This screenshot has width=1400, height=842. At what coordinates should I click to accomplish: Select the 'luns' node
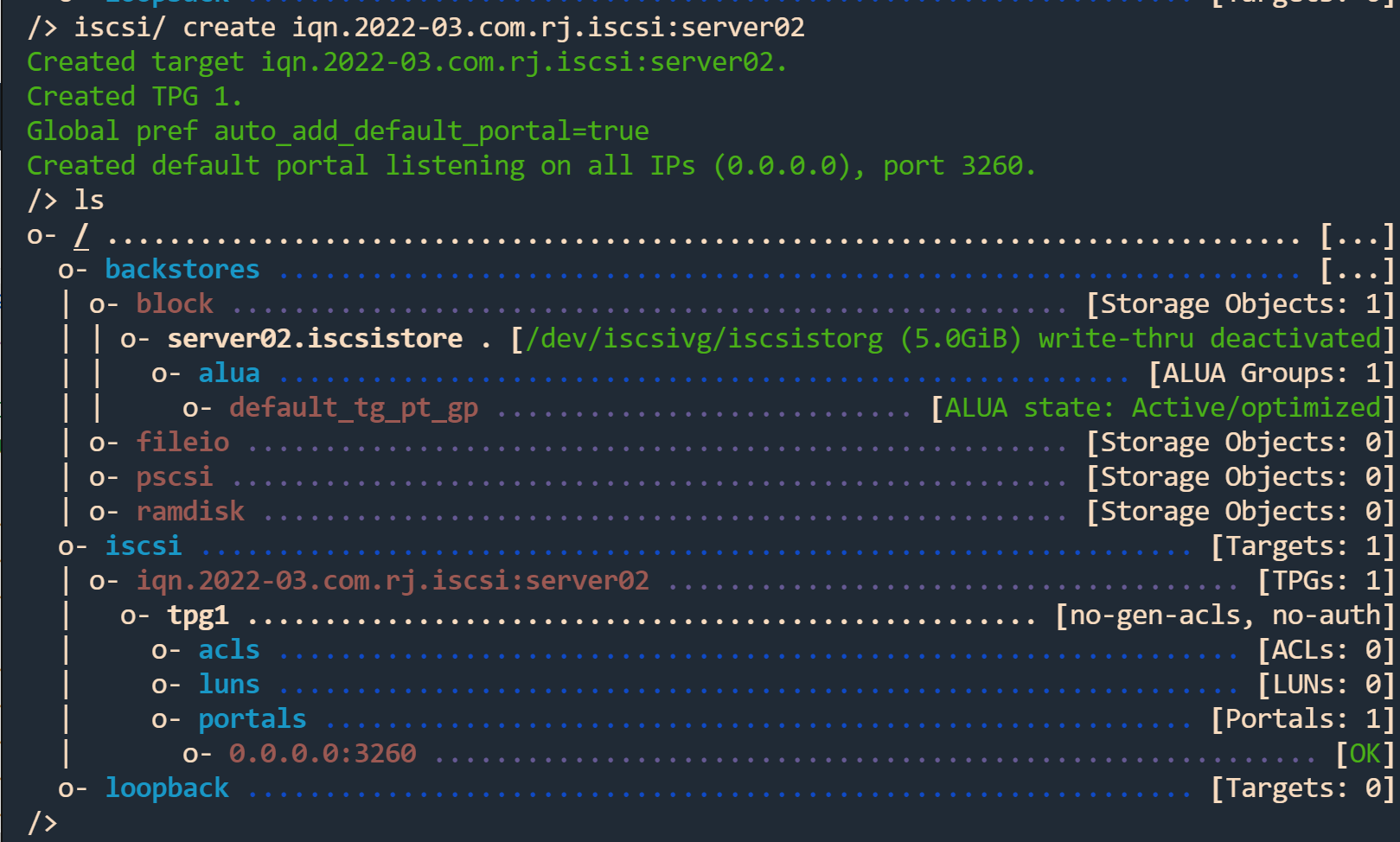tap(229, 685)
